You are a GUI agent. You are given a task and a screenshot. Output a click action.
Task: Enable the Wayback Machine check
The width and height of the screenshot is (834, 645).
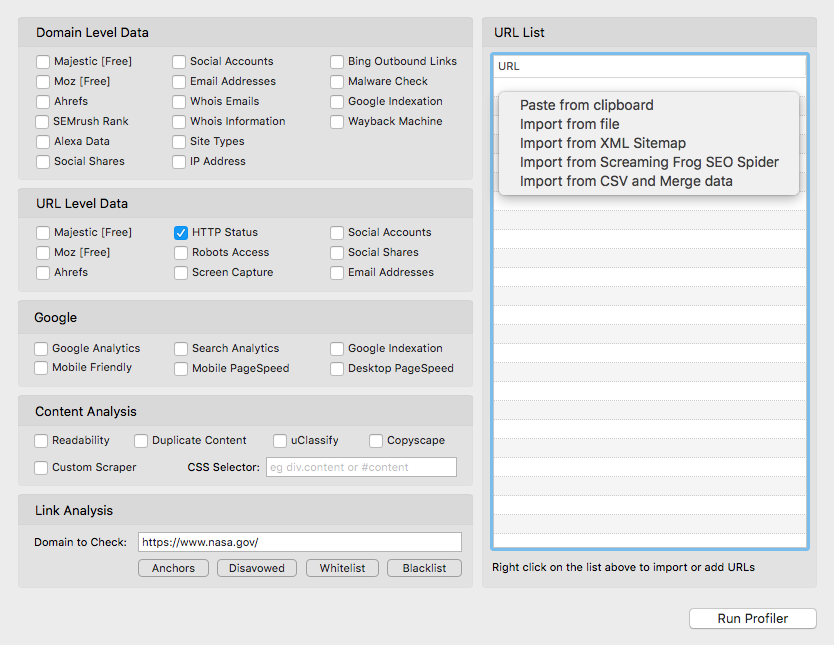tap(337, 121)
